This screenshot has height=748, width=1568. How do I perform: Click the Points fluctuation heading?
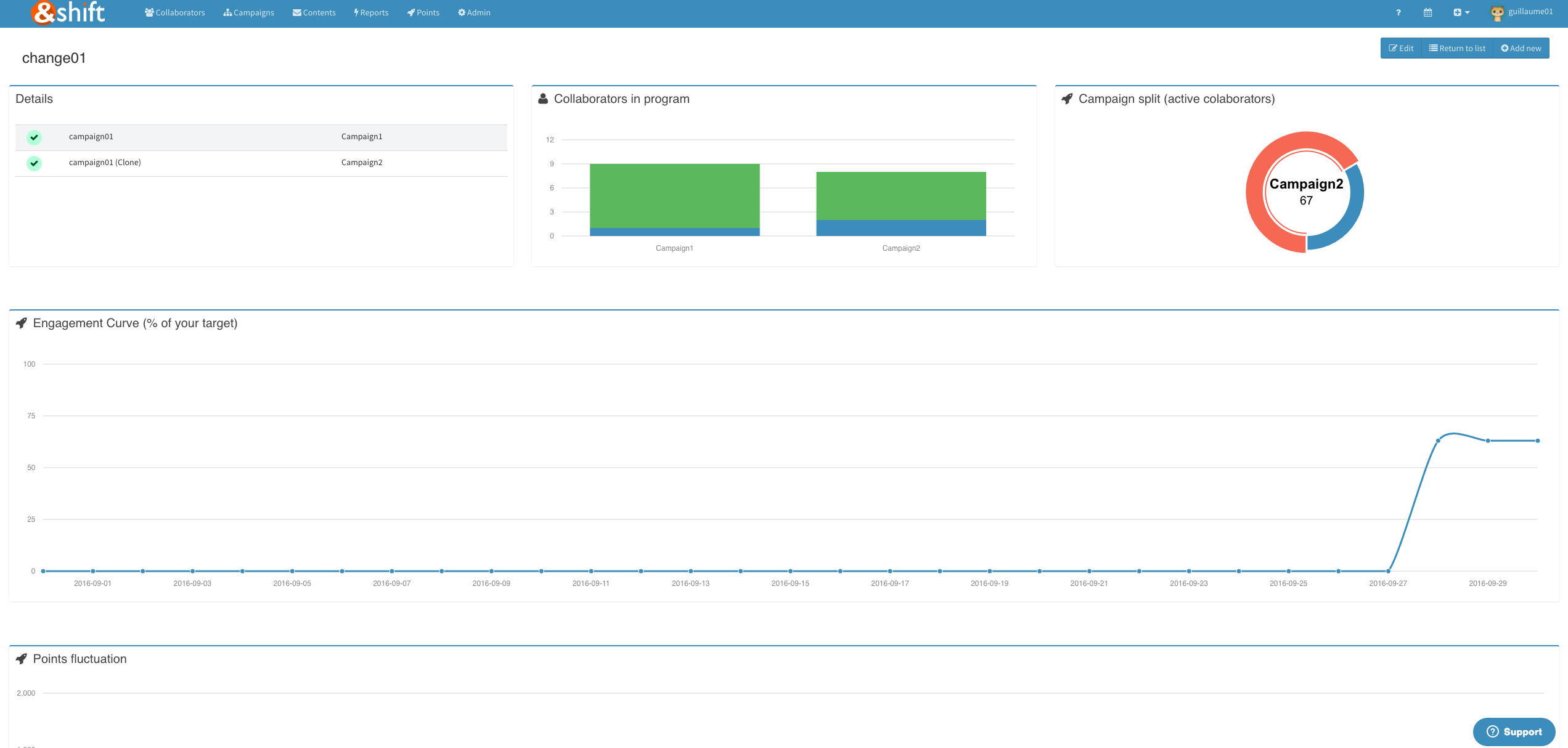[80, 659]
